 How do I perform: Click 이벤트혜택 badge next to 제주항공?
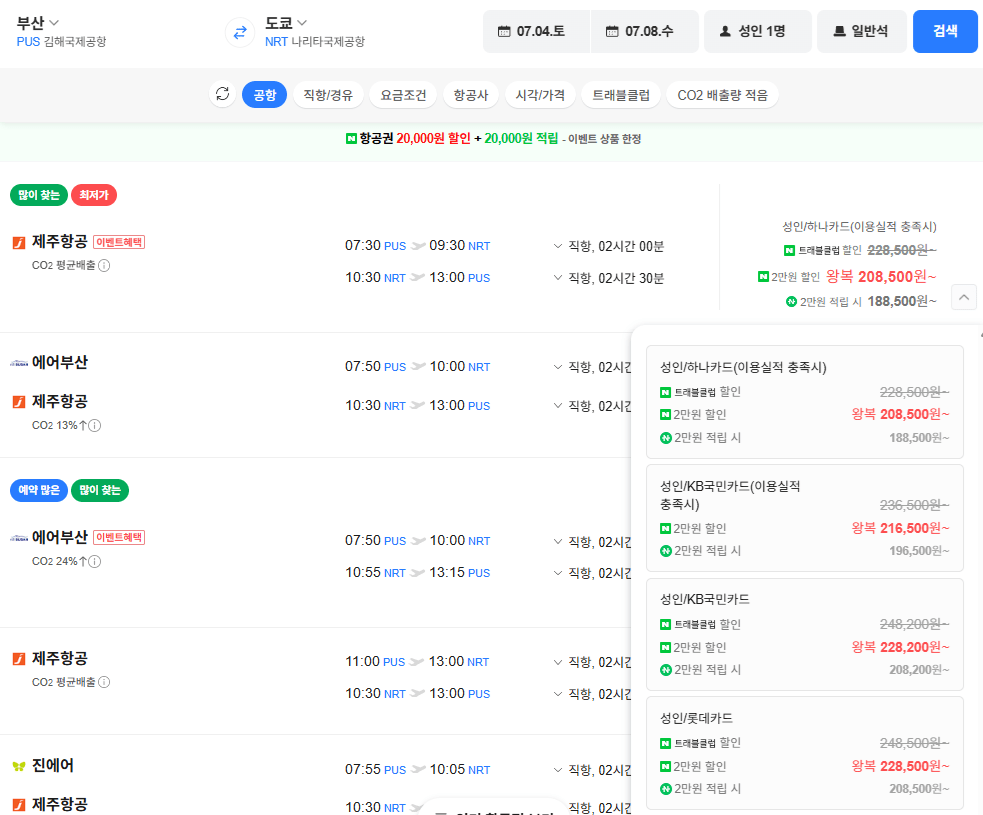[x=119, y=242]
